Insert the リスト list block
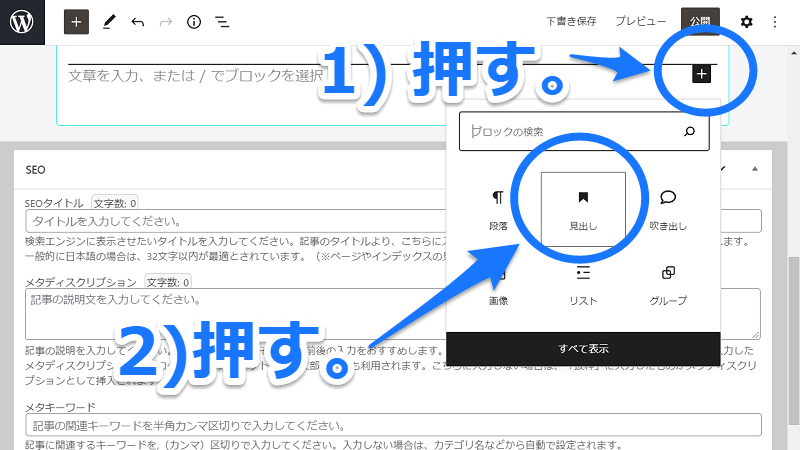This screenshot has width=800, height=450. pyautogui.click(x=583, y=284)
